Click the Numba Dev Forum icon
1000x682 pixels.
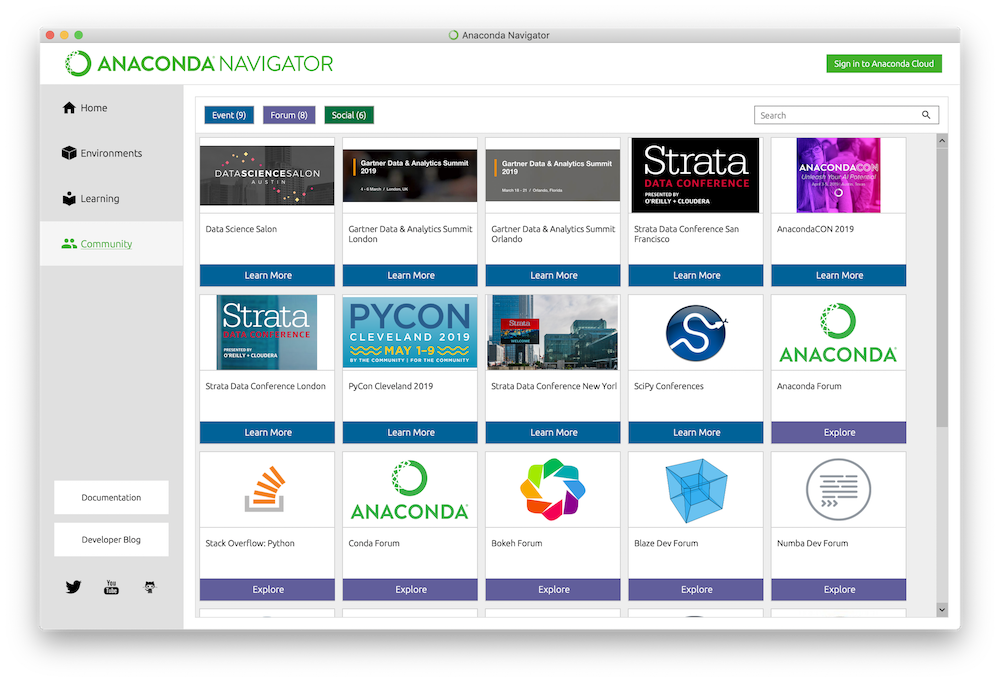[838, 490]
